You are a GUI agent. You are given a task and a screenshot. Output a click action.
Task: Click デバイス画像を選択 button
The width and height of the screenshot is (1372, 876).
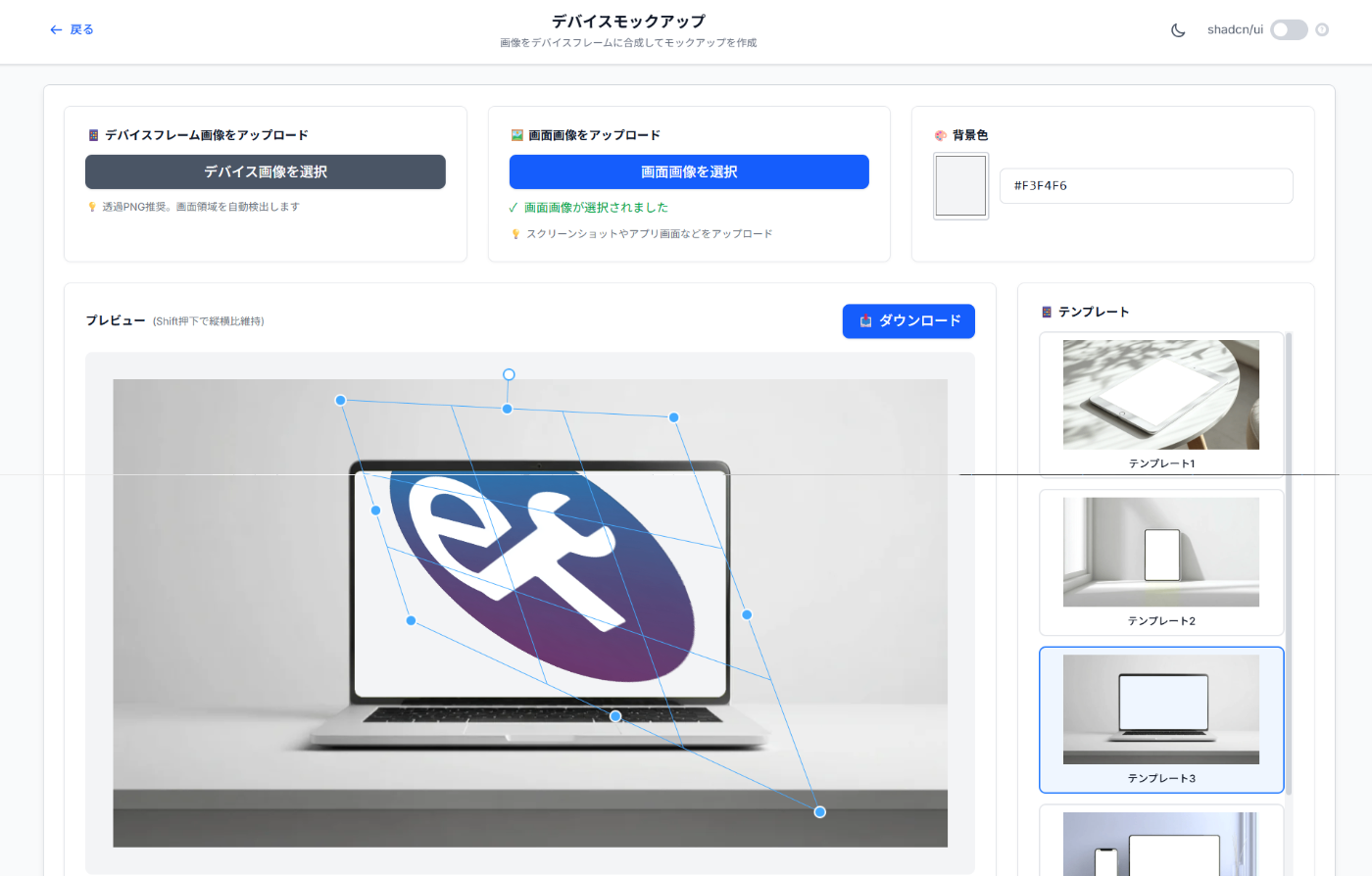click(266, 171)
